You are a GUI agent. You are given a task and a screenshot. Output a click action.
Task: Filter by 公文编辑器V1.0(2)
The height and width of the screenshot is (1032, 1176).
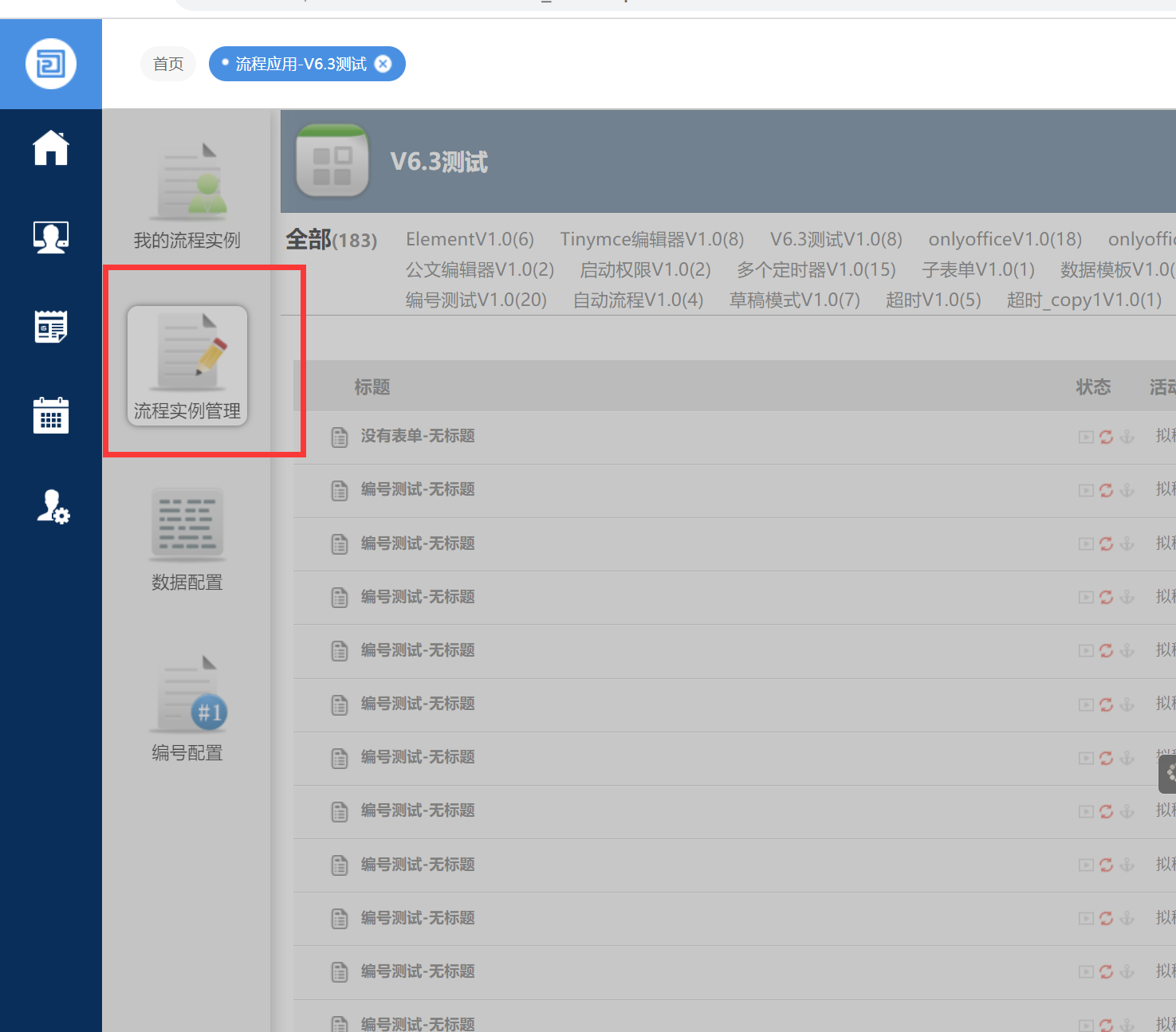tap(480, 270)
